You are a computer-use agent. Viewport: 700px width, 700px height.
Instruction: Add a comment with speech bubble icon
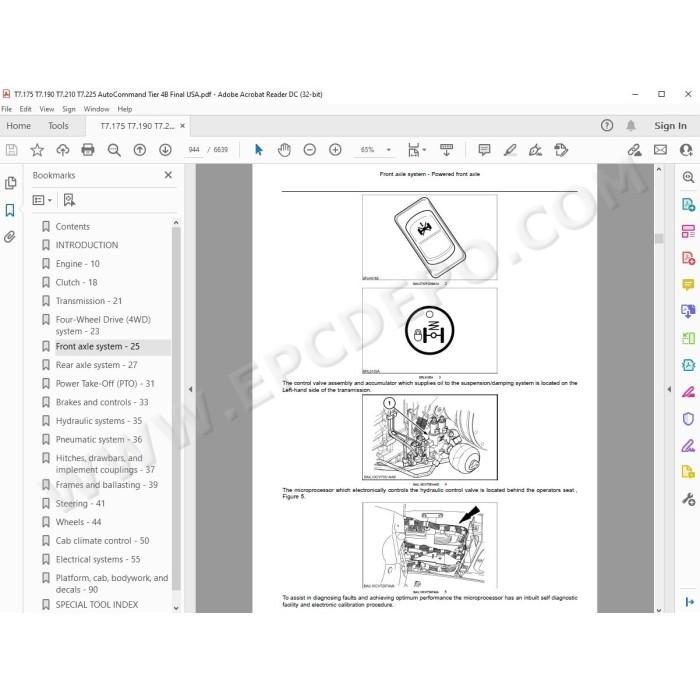click(484, 150)
